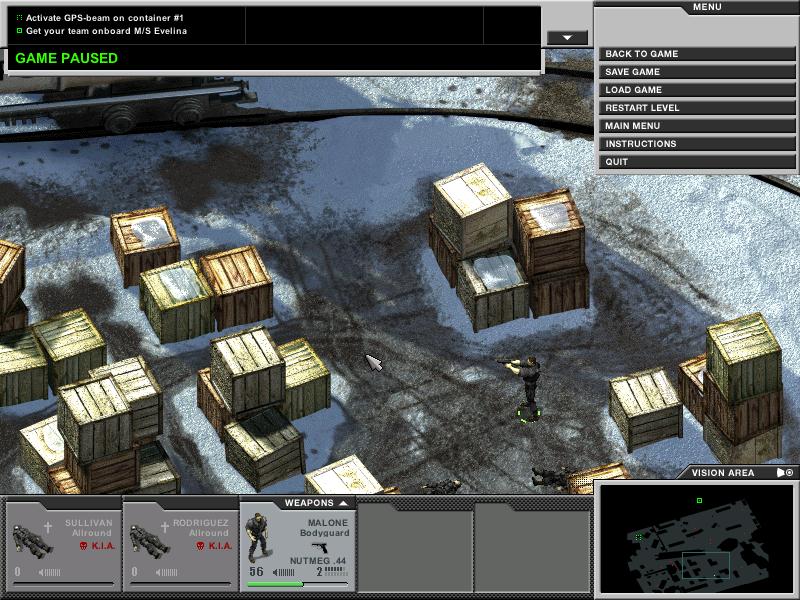Click the green selection ring under the soldier

(x=528, y=414)
